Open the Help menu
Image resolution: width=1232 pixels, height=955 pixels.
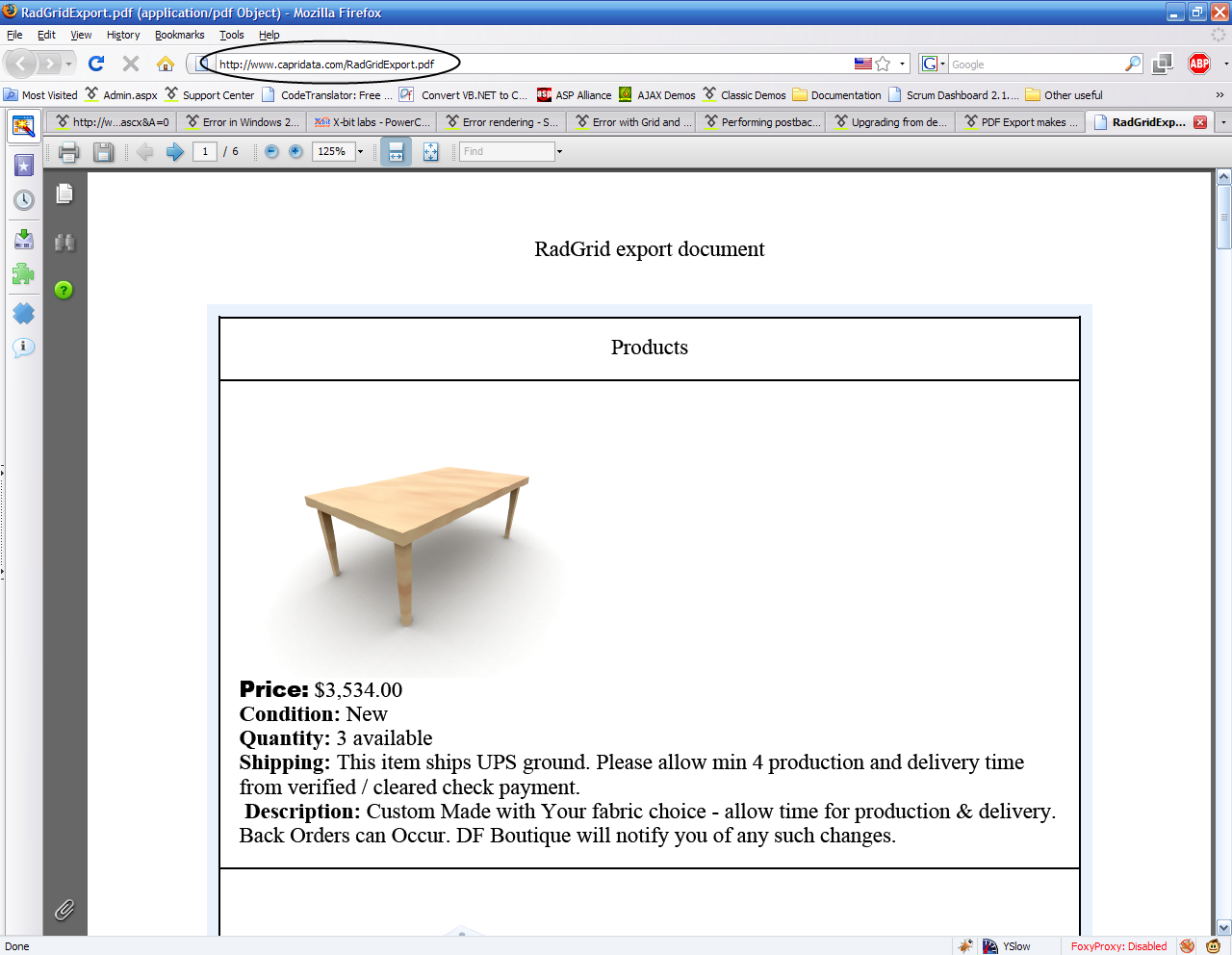[x=269, y=35]
